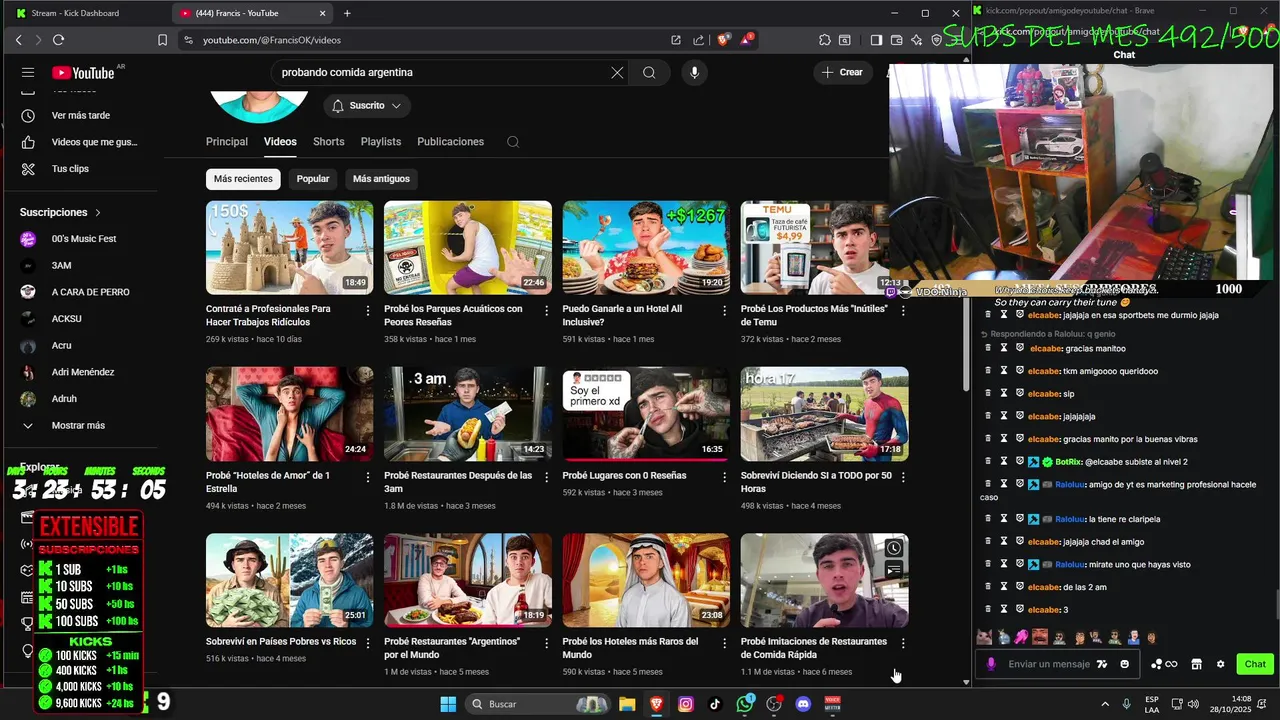Open Lugares con 0 Reseñas options menu

(x=725, y=477)
